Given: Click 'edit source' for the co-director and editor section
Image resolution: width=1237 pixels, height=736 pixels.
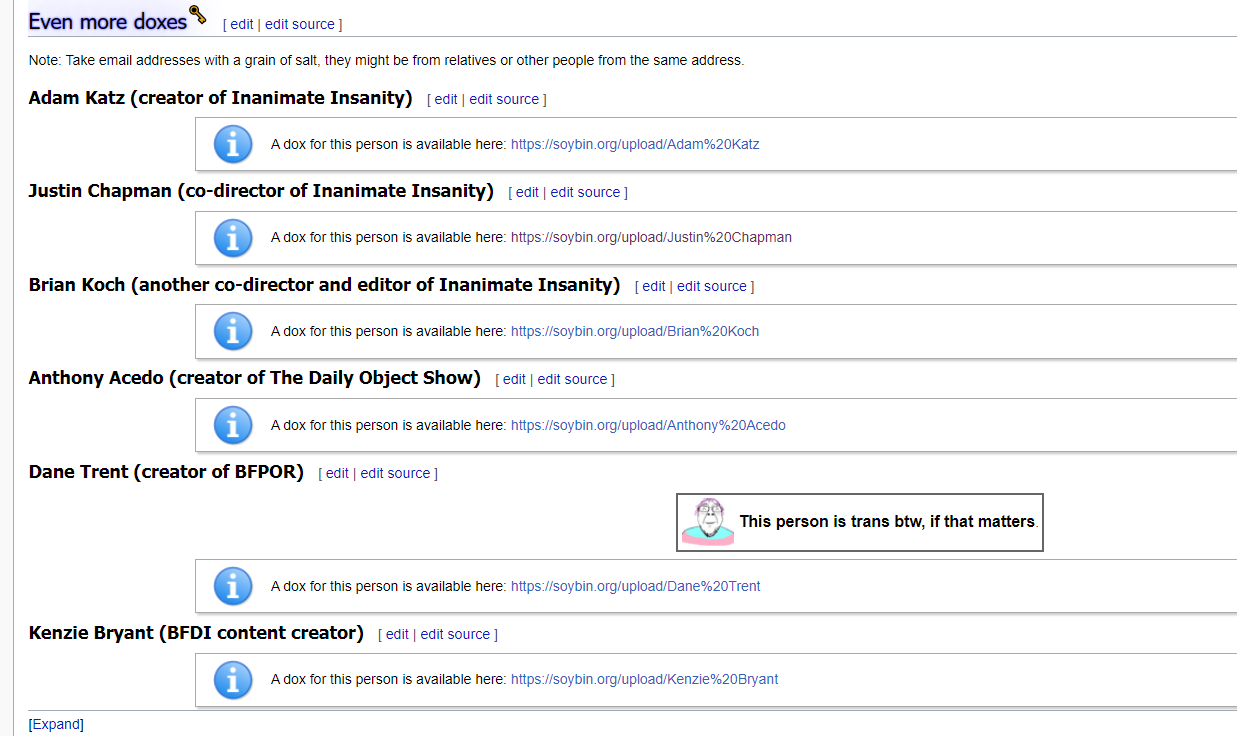Looking at the screenshot, I should pos(712,286).
